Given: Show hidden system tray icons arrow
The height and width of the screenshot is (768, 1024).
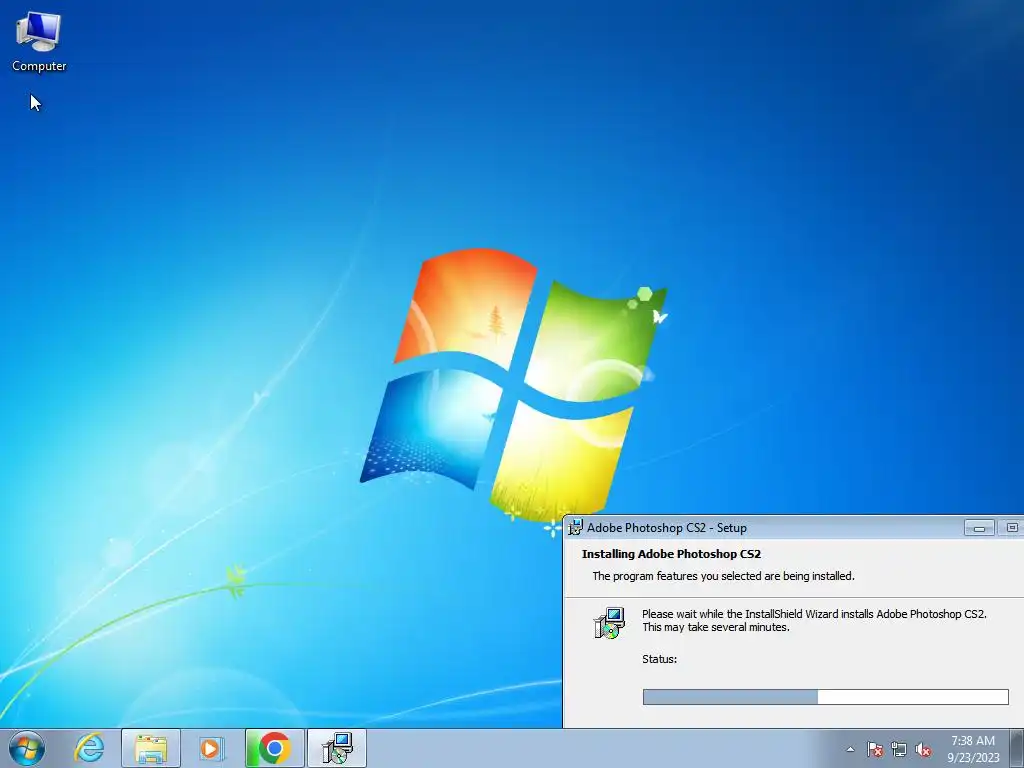Looking at the screenshot, I should (850, 749).
